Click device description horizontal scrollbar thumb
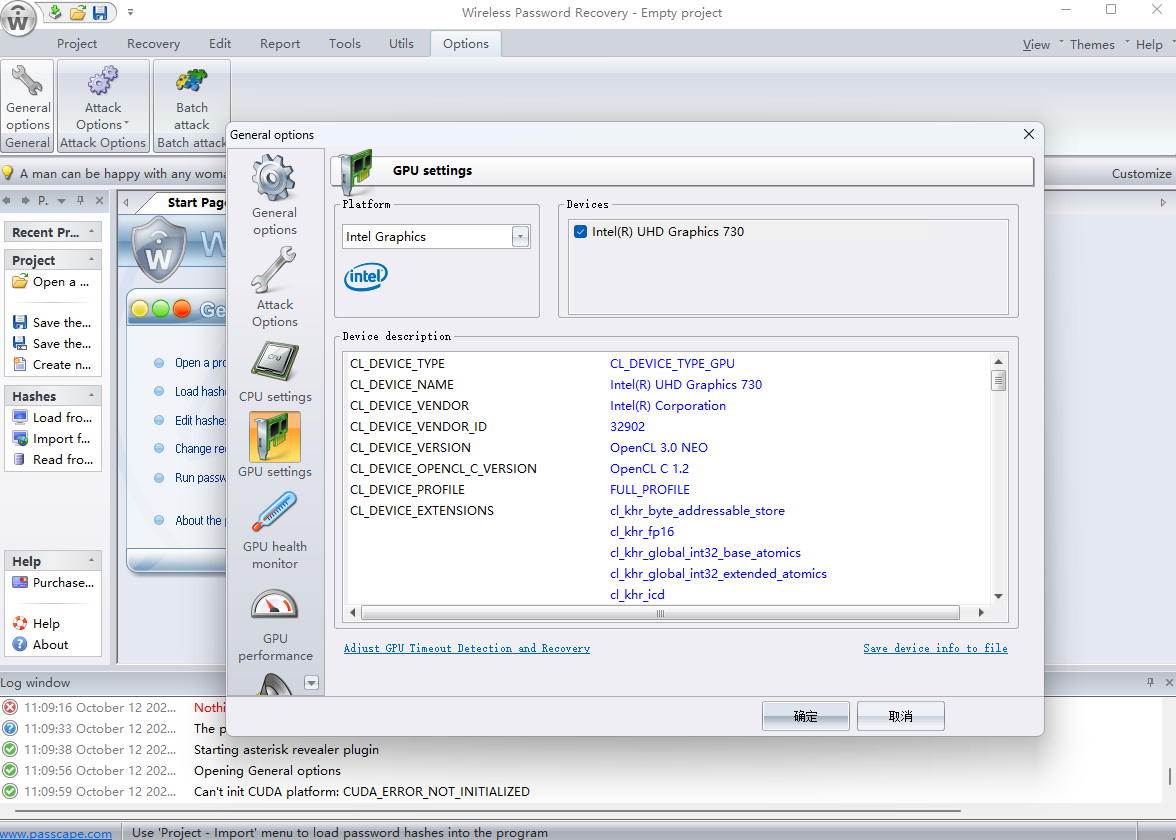 point(660,613)
